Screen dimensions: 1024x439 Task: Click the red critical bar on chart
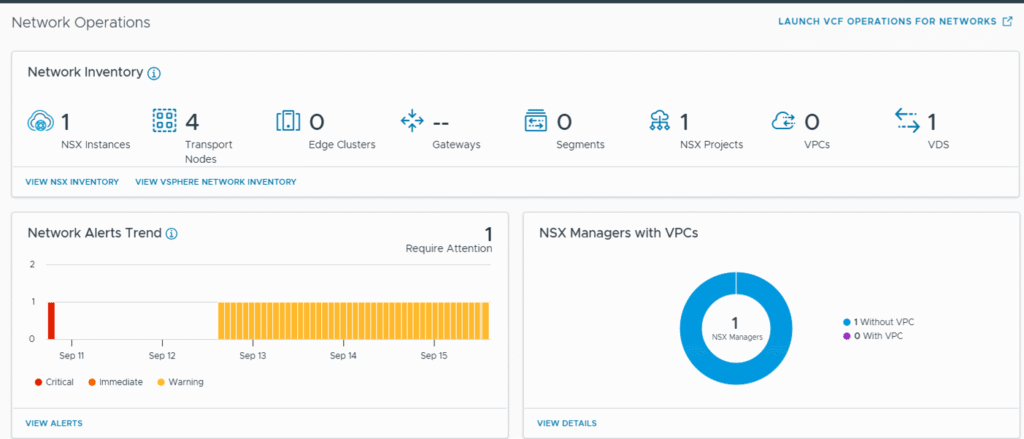coord(51,320)
